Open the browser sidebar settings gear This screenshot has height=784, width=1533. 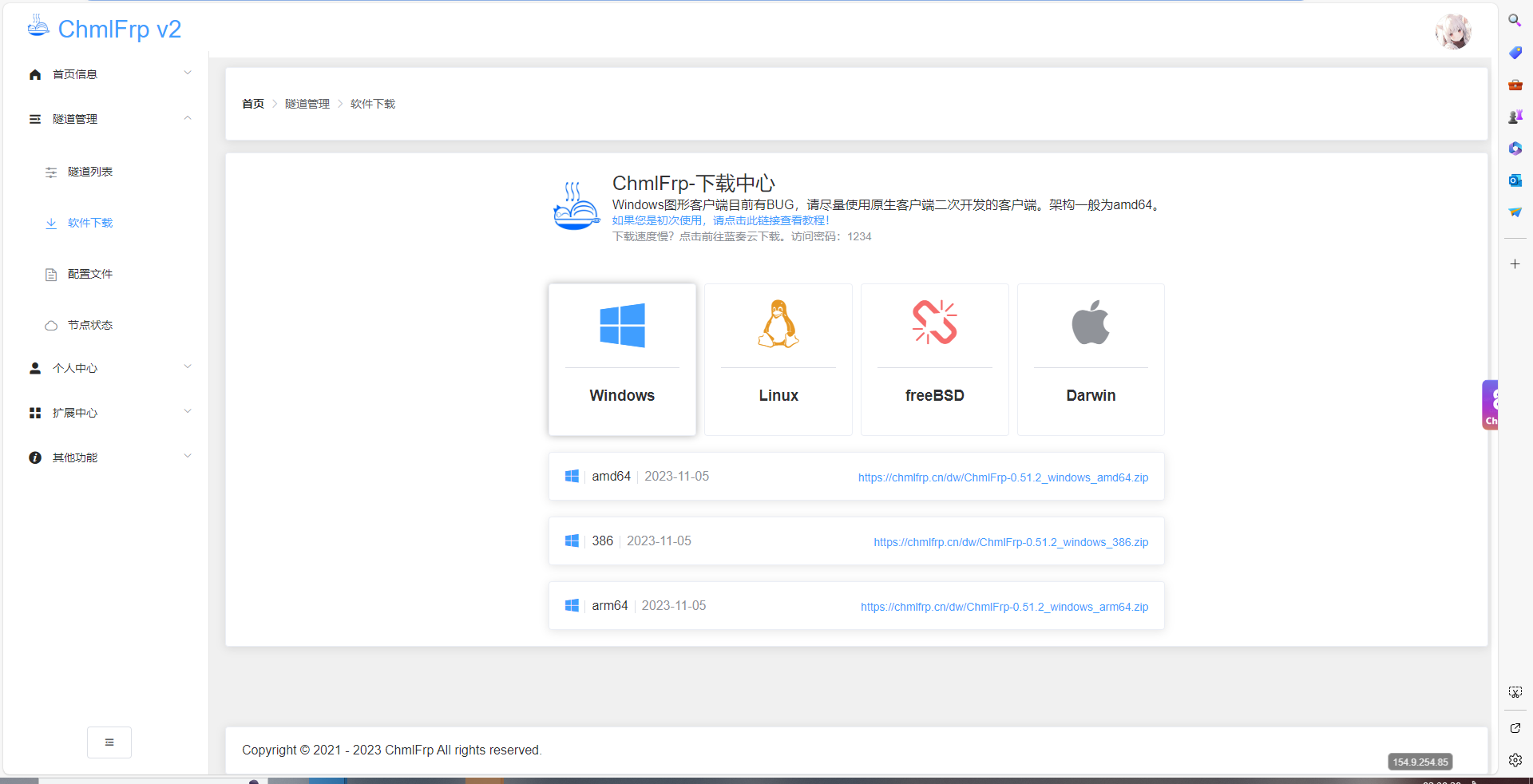pos(1515,760)
